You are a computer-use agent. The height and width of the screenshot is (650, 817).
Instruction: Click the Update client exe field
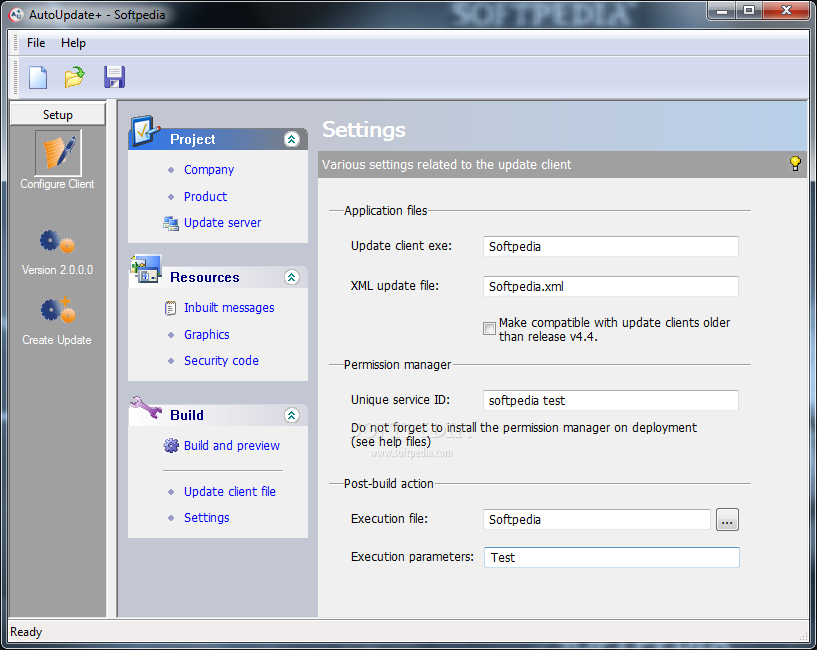610,247
